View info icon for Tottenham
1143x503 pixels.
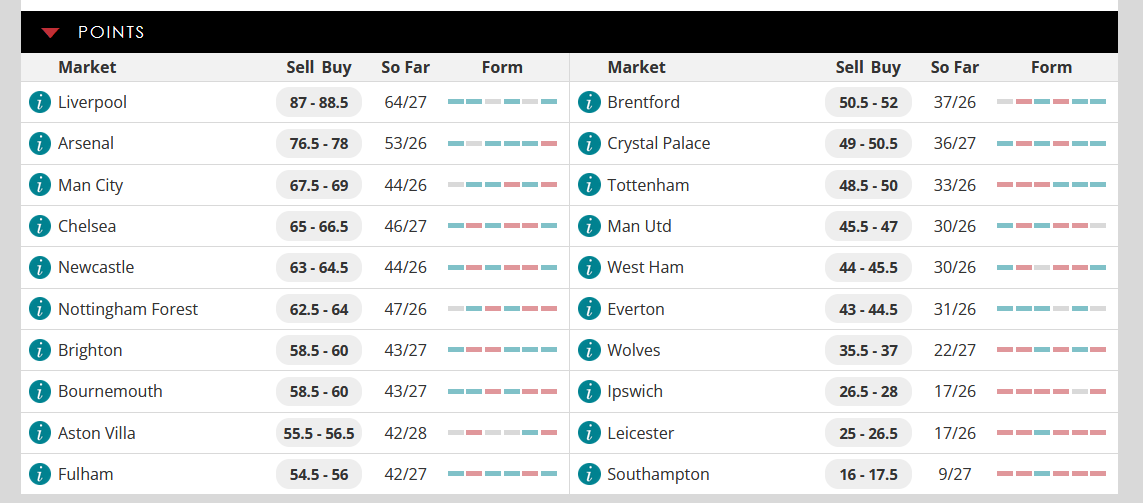pyautogui.click(x=589, y=184)
